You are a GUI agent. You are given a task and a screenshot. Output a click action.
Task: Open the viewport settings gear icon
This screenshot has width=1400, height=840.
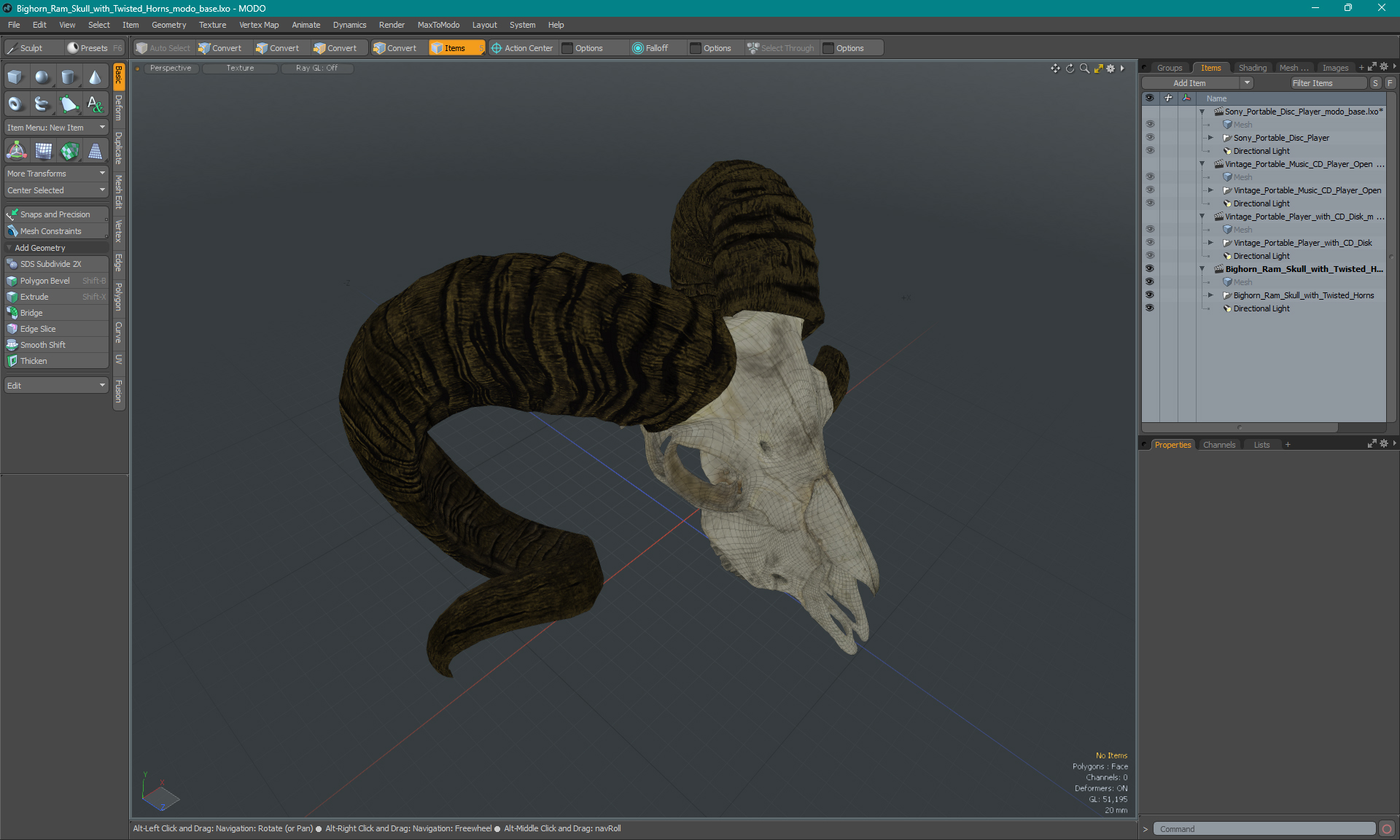(1111, 69)
